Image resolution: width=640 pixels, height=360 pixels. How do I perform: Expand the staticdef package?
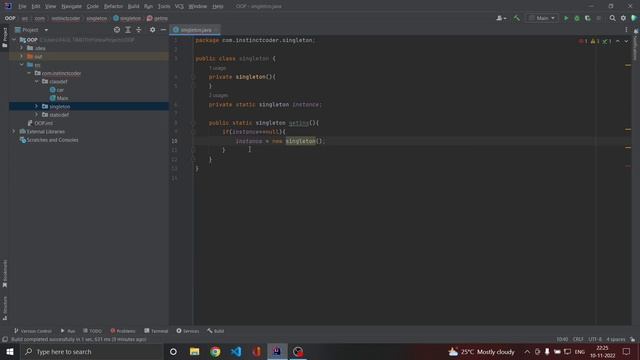pyautogui.click(x=37, y=115)
